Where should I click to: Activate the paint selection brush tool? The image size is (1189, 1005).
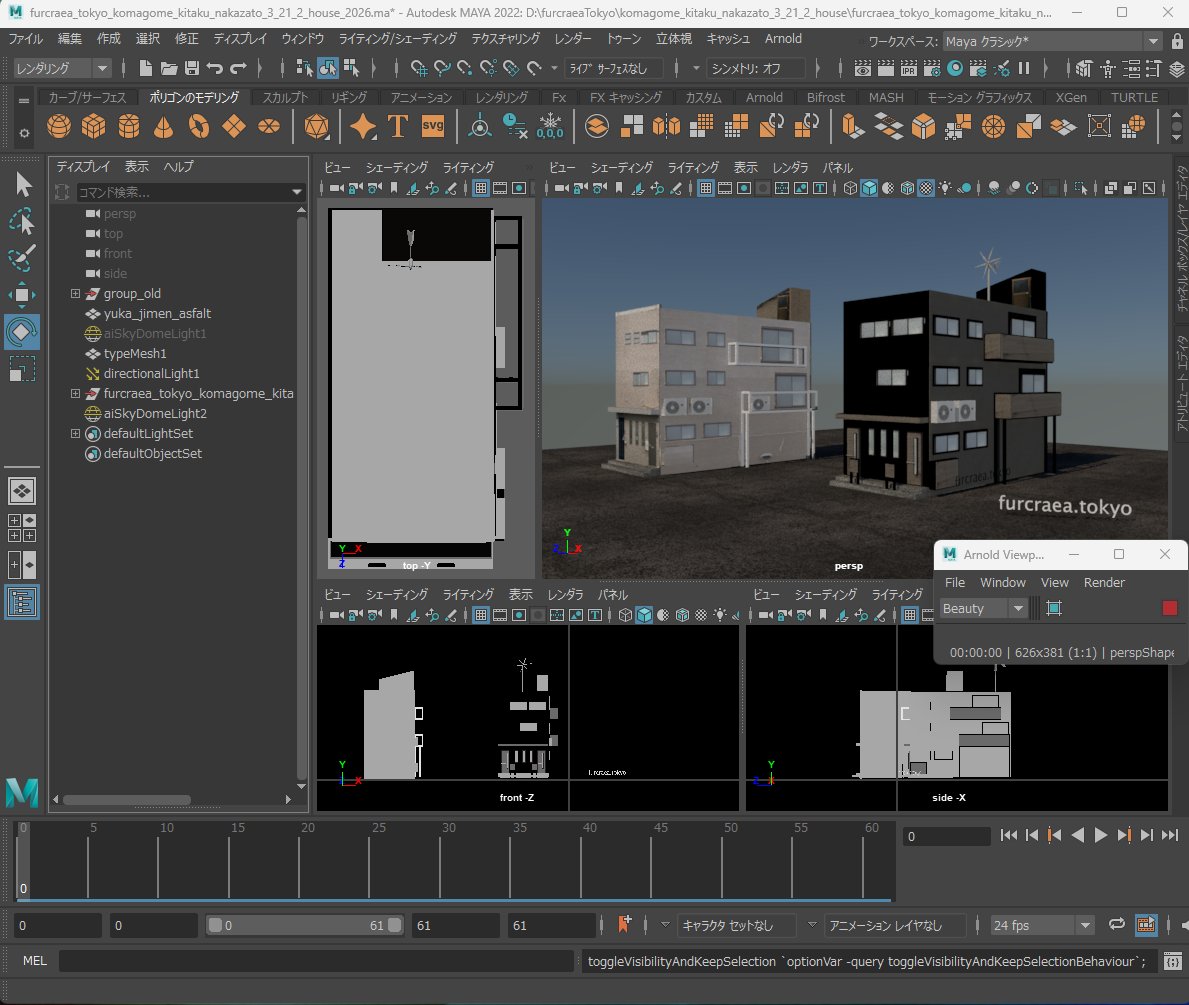pos(23,258)
